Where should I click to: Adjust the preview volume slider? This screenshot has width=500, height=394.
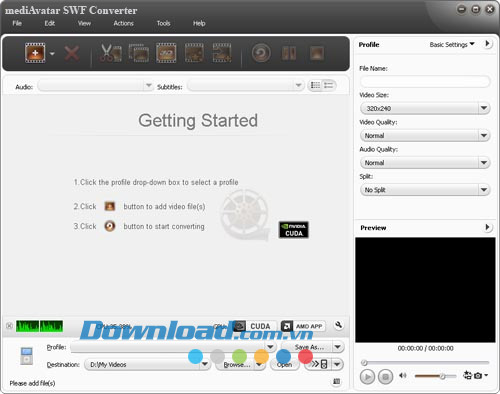435,376
